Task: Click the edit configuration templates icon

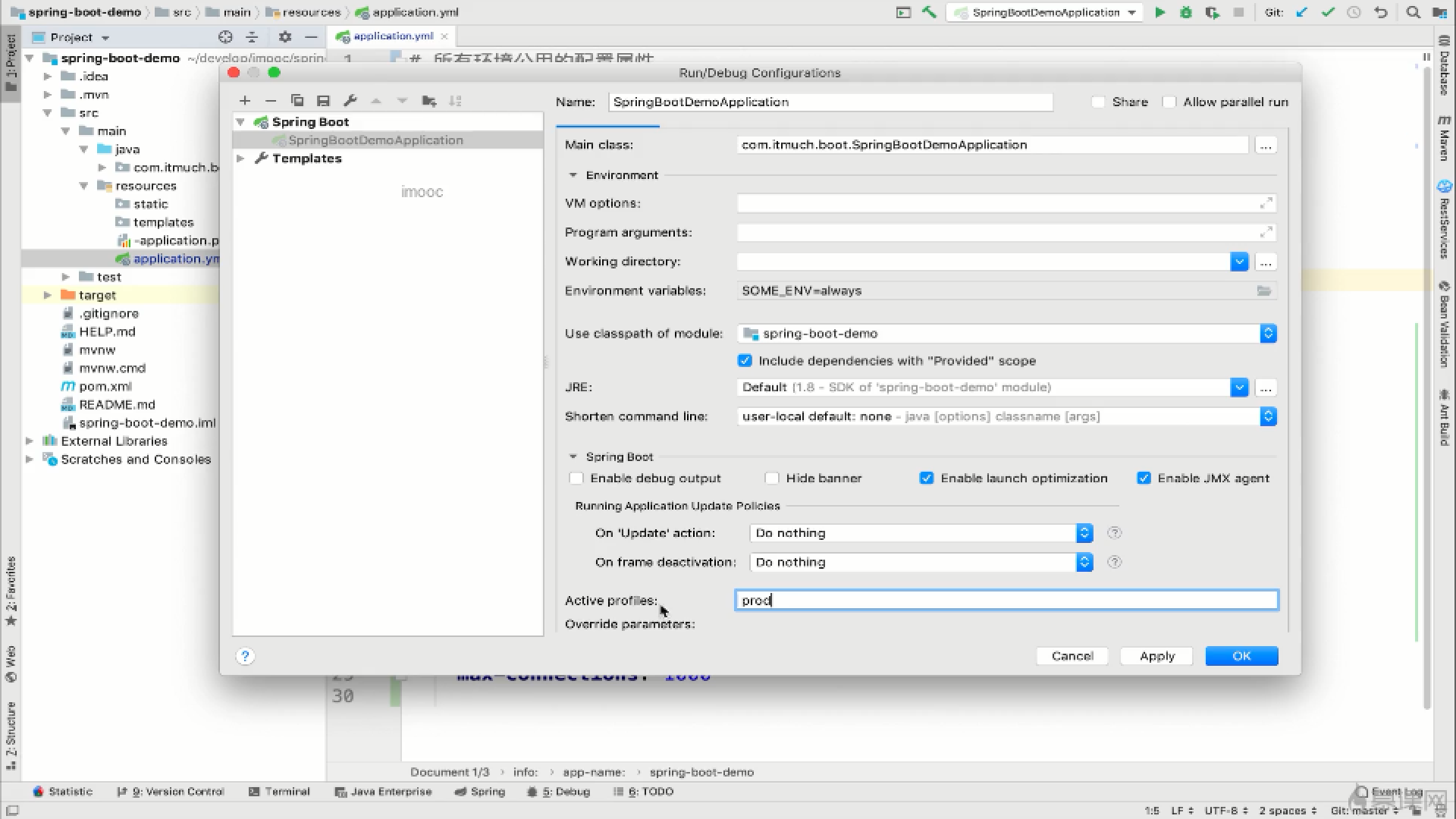Action: click(350, 100)
